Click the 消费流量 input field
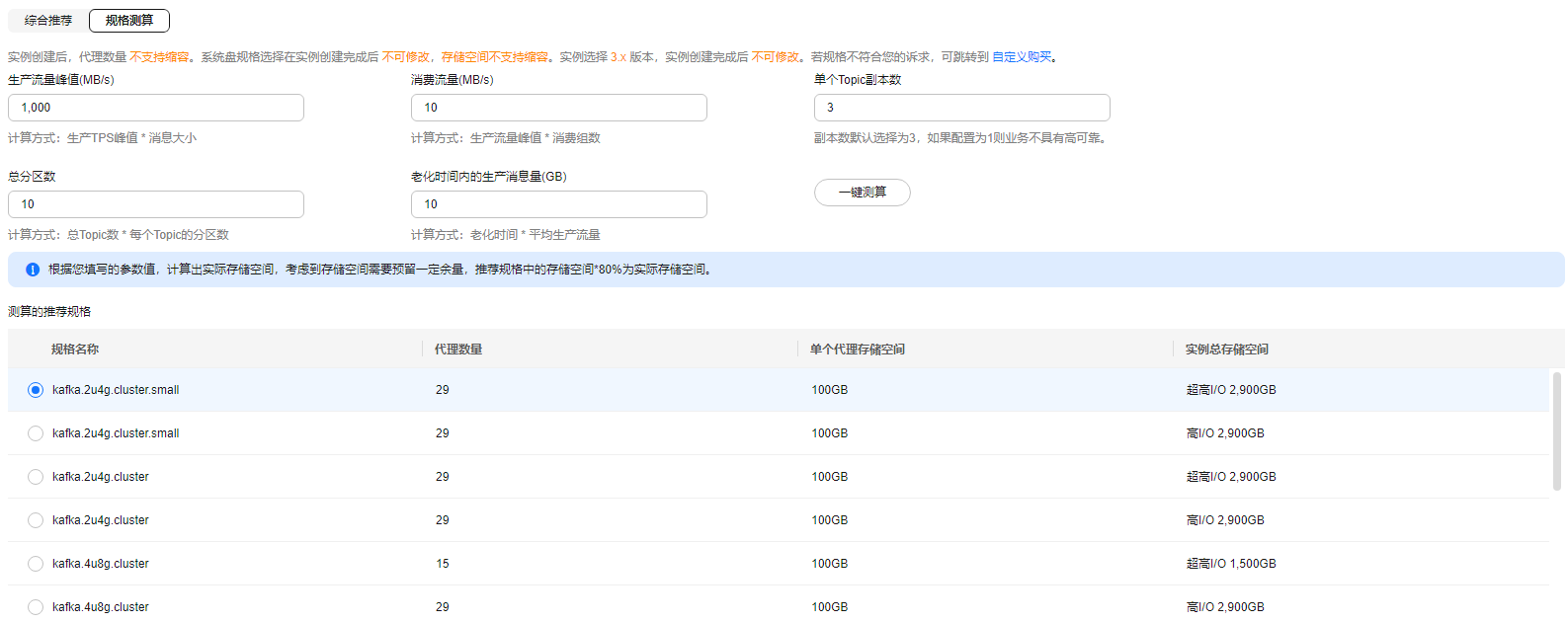Viewport: 1568px width, 623px height. [559, 108]
